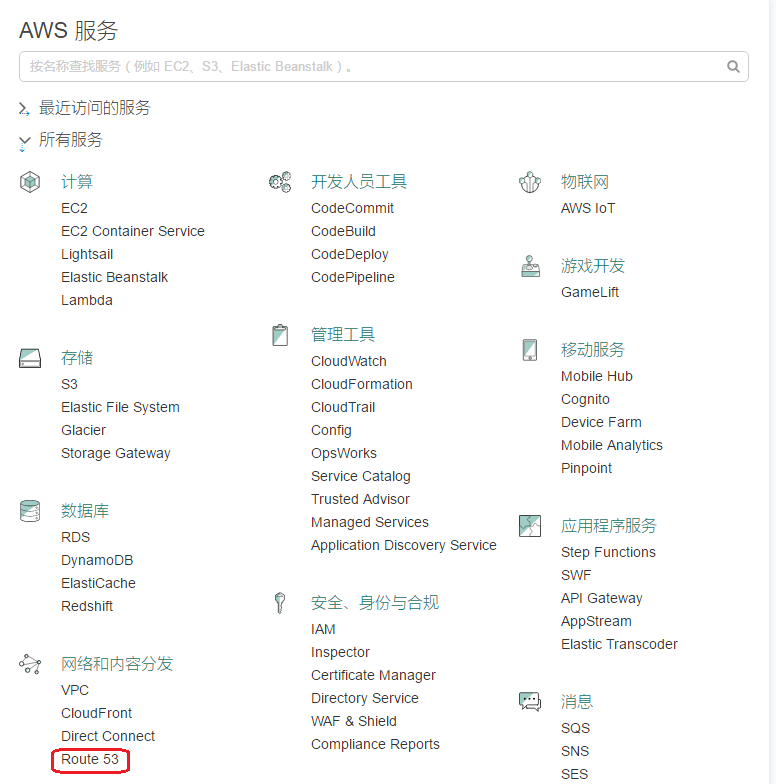Open Managed Services

(370, 522)
